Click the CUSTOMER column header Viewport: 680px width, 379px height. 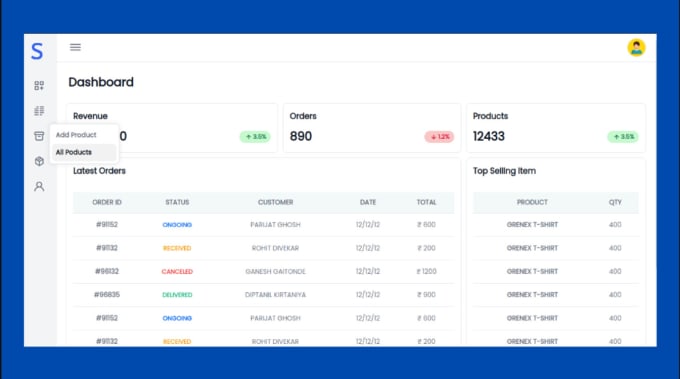tap(275, 202)
